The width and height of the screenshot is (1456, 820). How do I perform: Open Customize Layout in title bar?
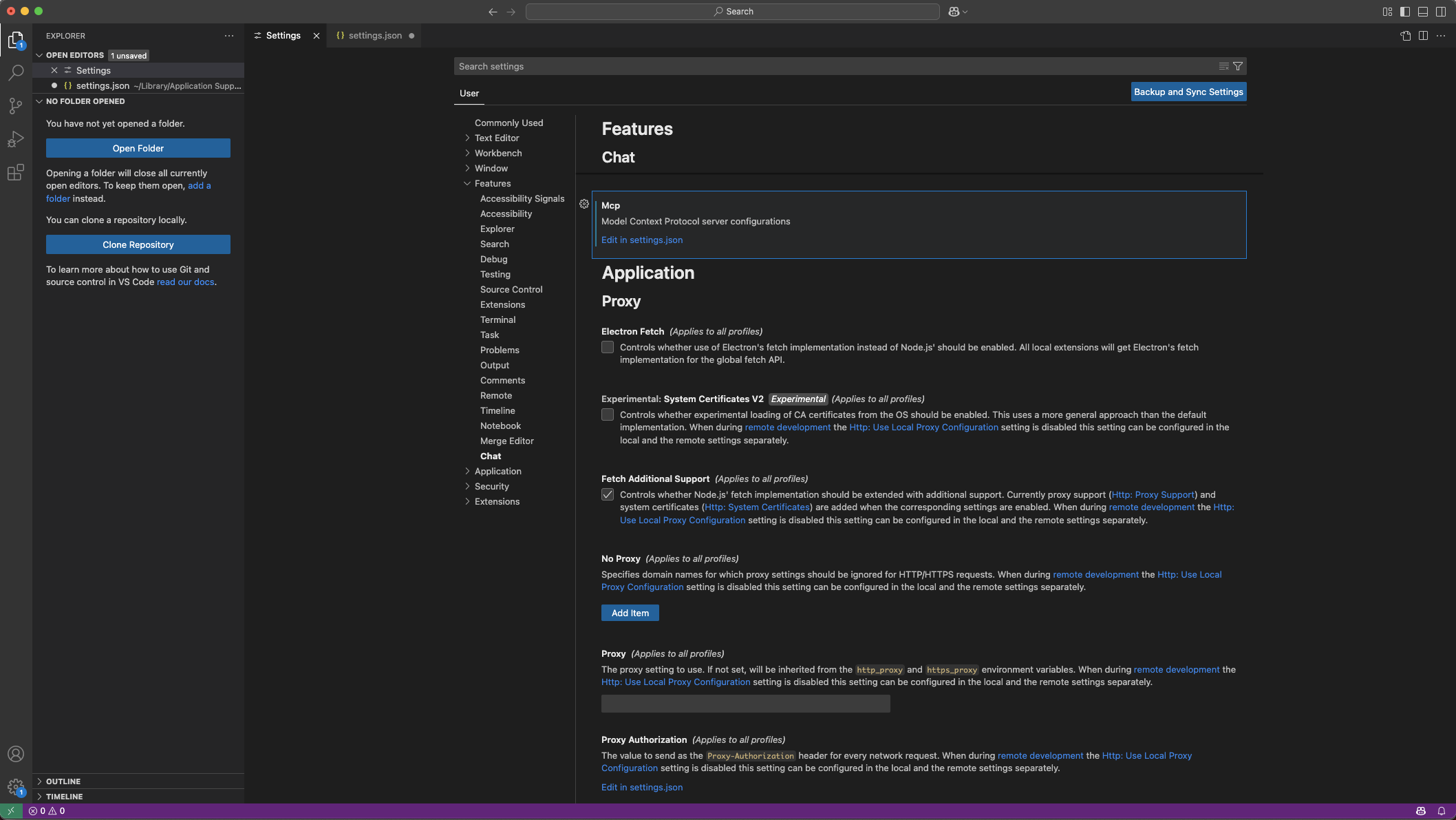pyautogui.click(x=1387, y=12)
